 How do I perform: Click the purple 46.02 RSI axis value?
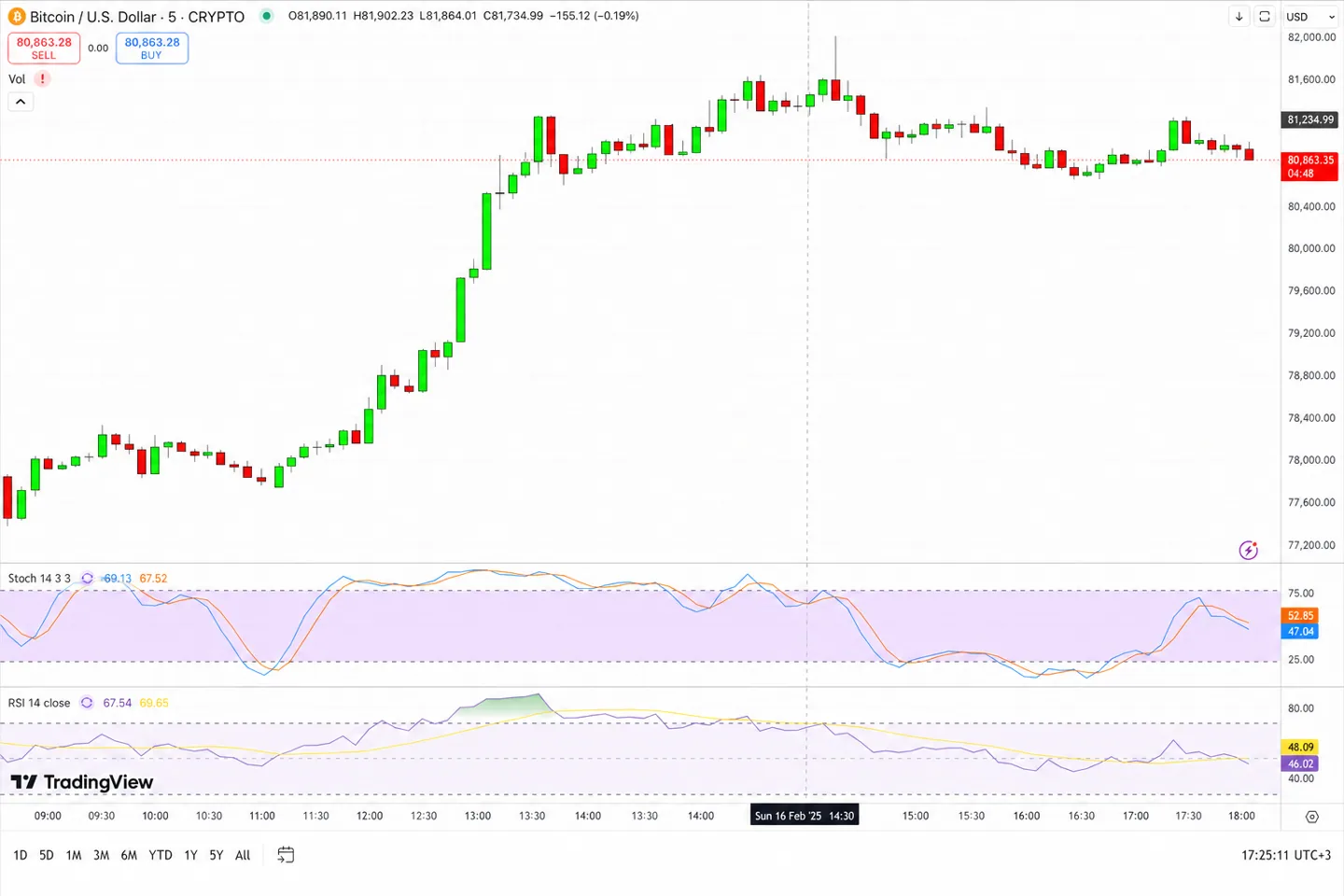[1300, 763]
